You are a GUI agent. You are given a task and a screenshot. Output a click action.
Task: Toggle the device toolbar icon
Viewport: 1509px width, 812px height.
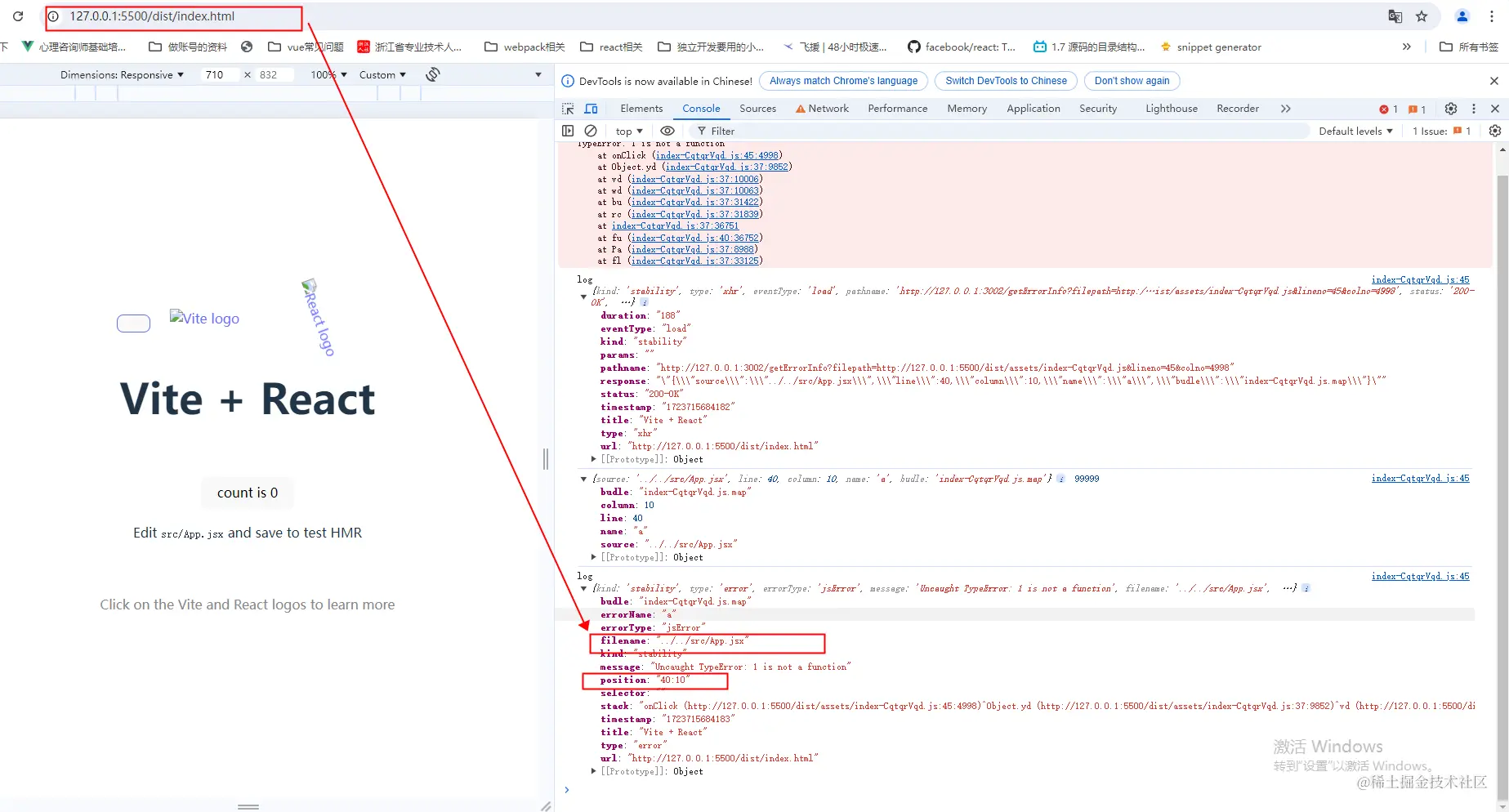pyautogui.click(x=591, y=109)
